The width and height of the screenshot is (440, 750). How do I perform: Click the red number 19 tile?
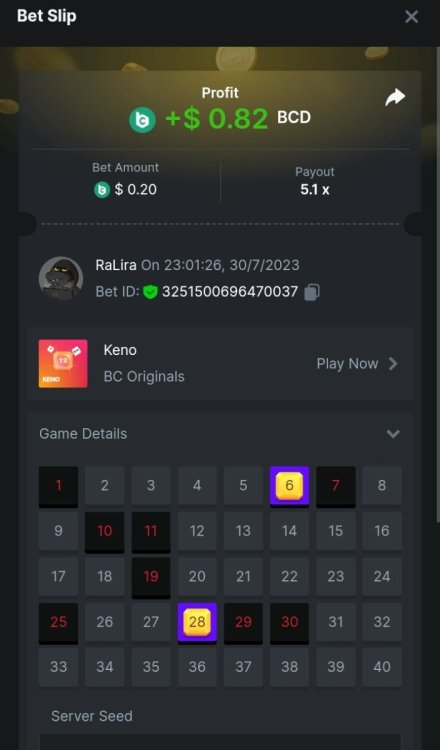tap(151, 577)
